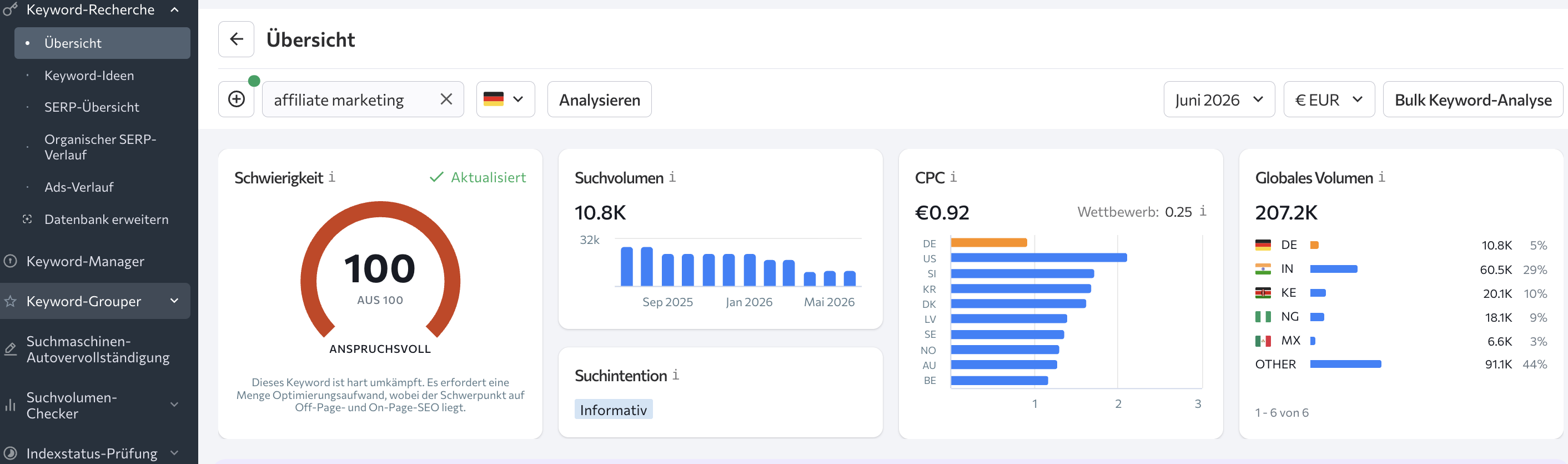Click the OTHER volume bar
Viewport: 1568px width, 464px height.
pos(1346,364)
